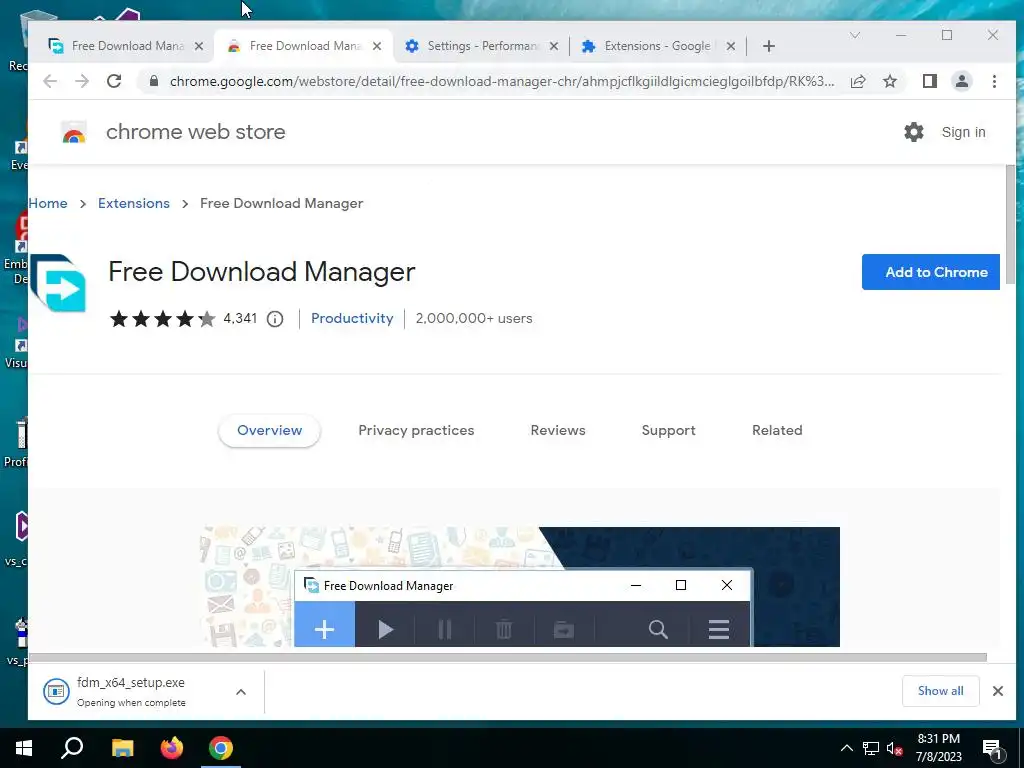
Task: Go back with the browser back arrow
Action: 50,81
